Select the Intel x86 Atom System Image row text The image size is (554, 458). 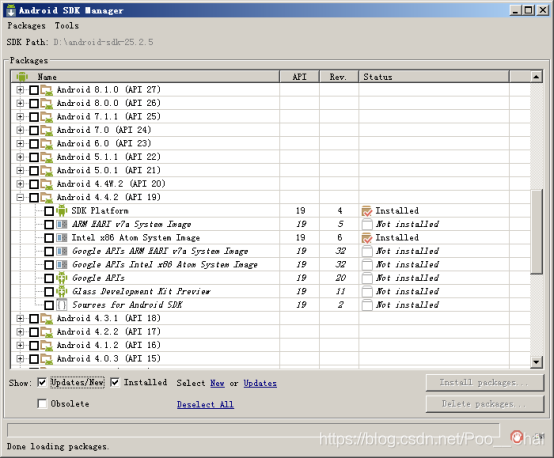tap(136, 238)
